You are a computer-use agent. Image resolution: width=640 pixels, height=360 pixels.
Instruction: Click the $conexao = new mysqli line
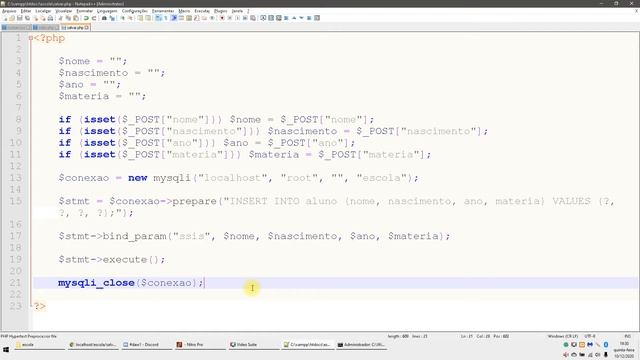(x=238, y=178)
